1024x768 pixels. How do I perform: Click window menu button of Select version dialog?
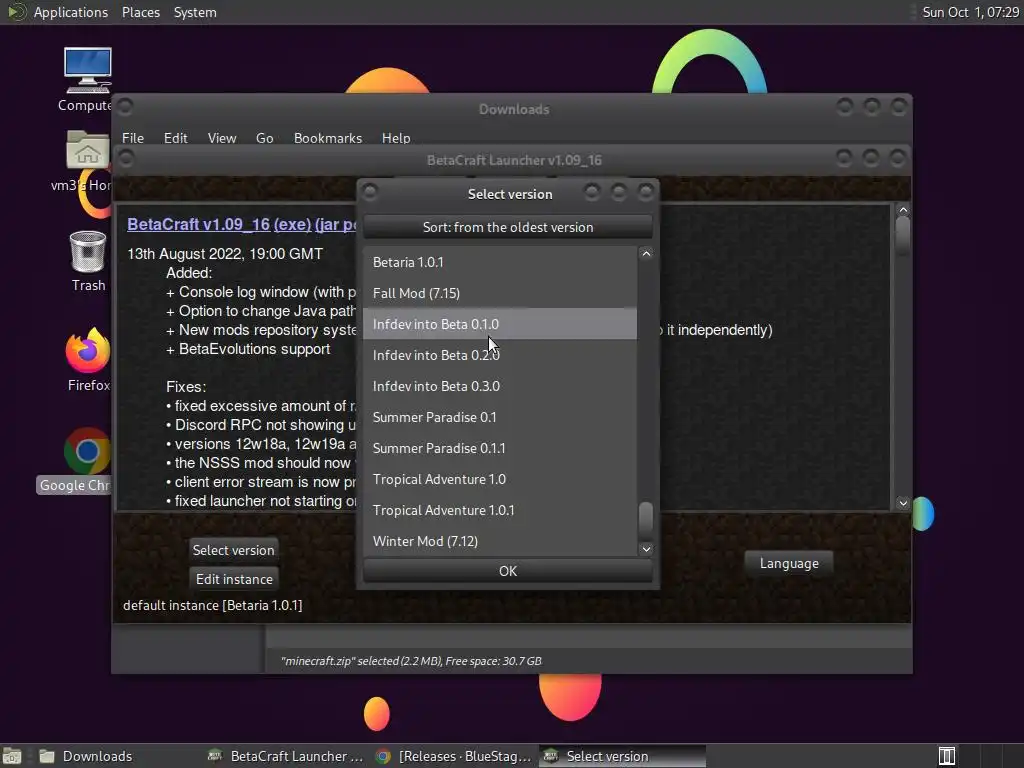pos(370,191)
